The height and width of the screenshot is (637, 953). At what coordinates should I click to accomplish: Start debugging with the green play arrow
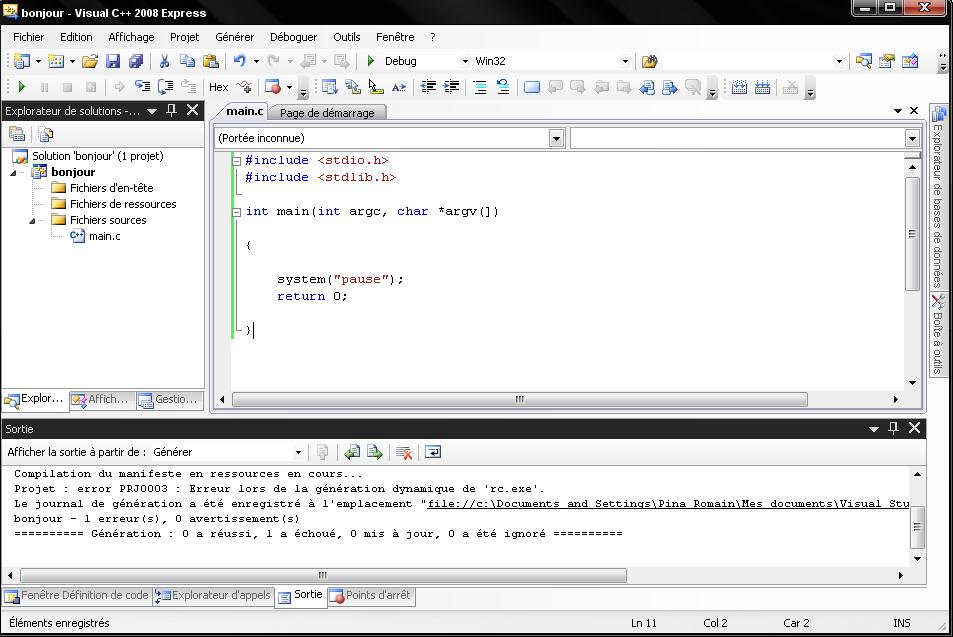[21, 87]
